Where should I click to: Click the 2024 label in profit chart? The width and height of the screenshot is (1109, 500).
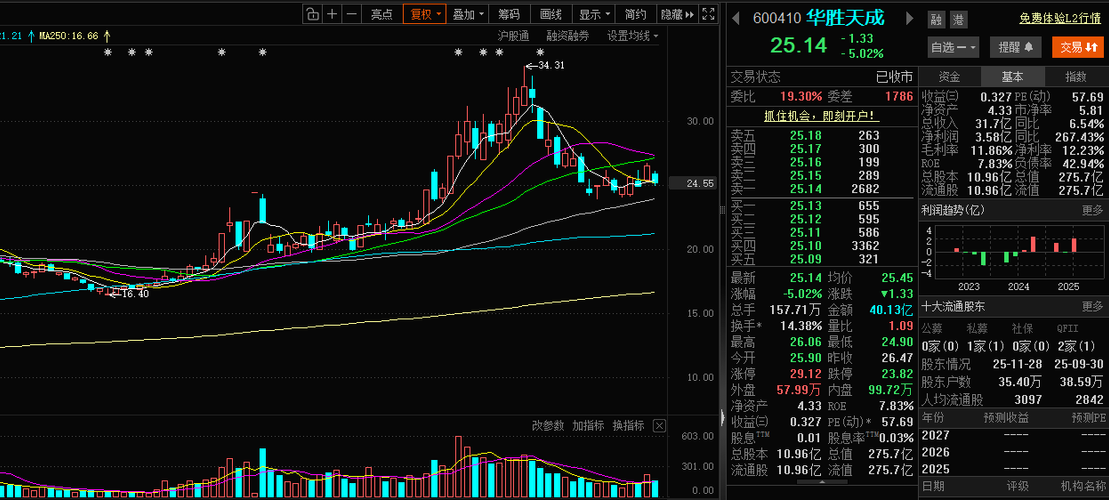coord(1018,286)
